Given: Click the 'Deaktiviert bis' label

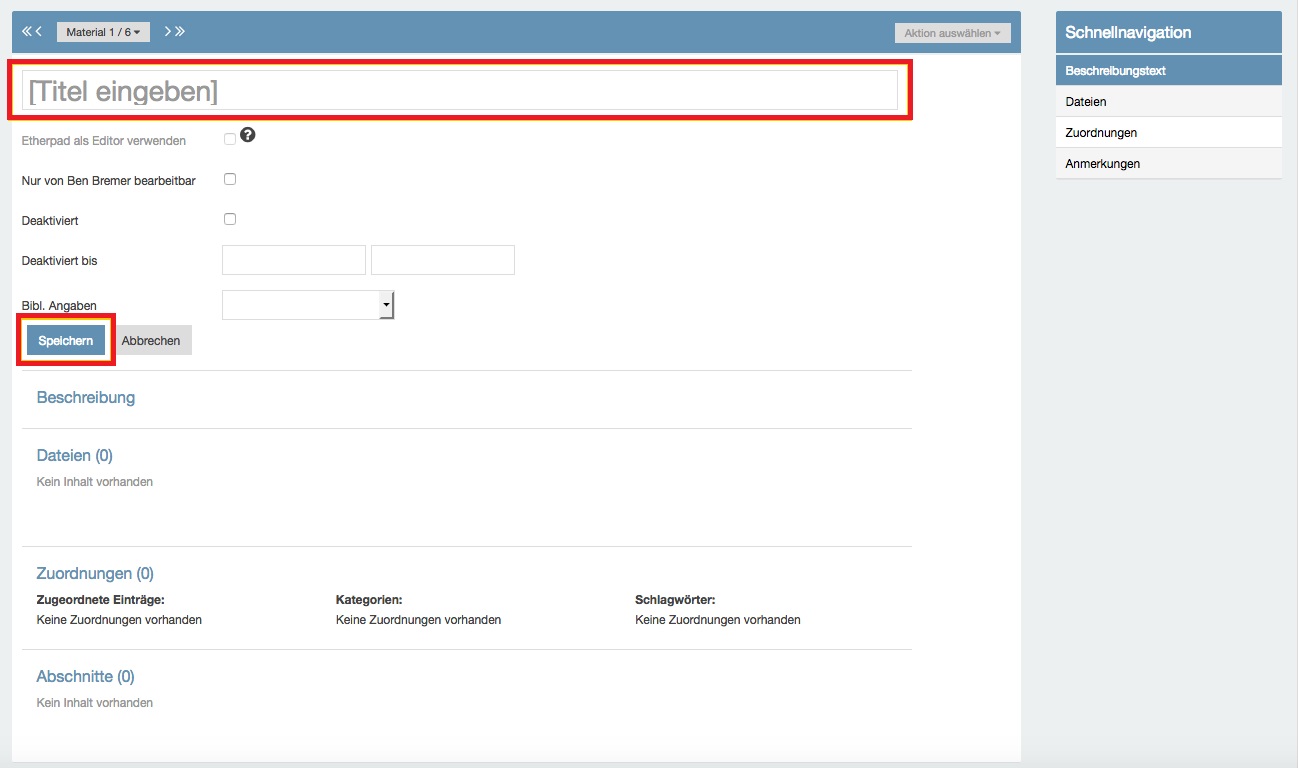Looking at the screenshot, I should 60,261.
